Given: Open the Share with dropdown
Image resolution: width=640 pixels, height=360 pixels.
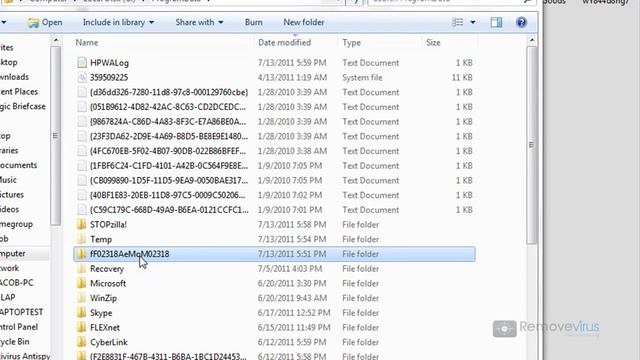Looking at the screenshot, I should point(199,22).
